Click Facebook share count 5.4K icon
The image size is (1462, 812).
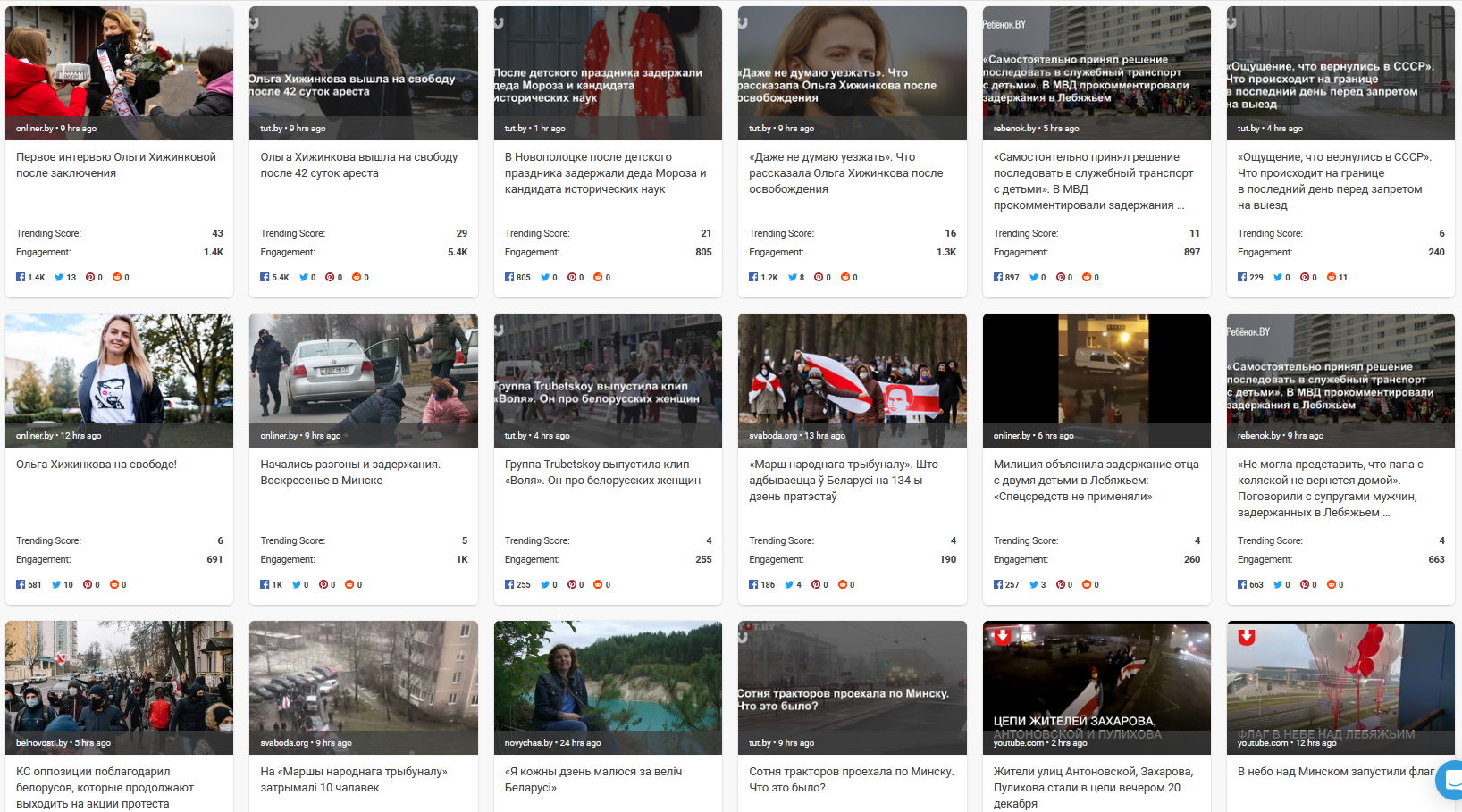pyautogui.click(x=265, y=278)
